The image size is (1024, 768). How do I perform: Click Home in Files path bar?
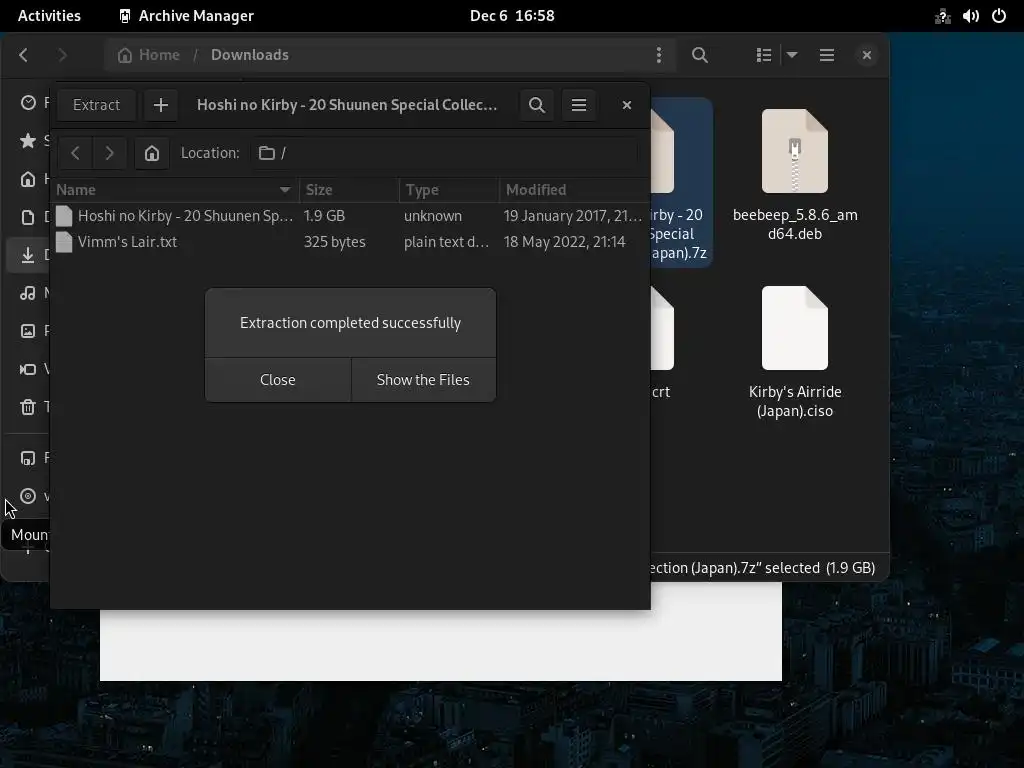point(149,55)
